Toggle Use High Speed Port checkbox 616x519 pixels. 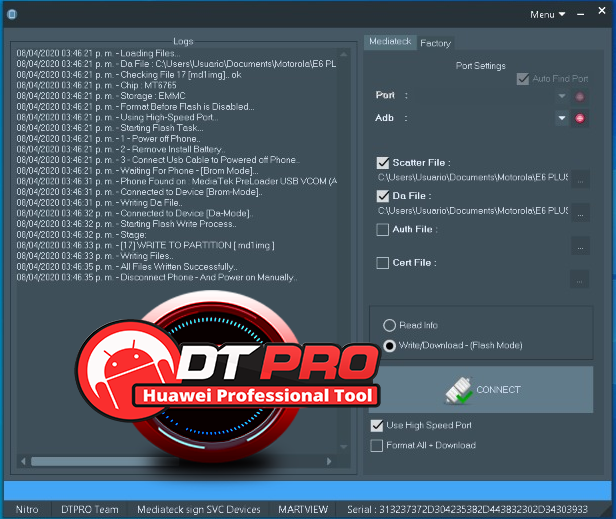point(377,425)
